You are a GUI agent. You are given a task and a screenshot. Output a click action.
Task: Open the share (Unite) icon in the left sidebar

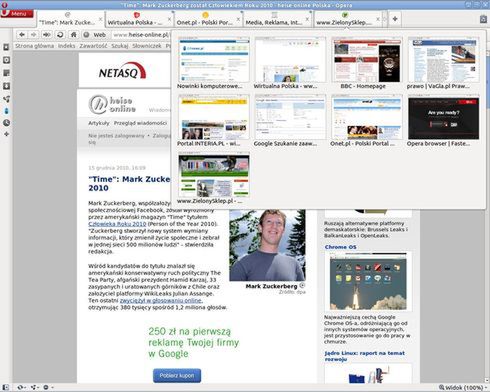pos(6,99)
